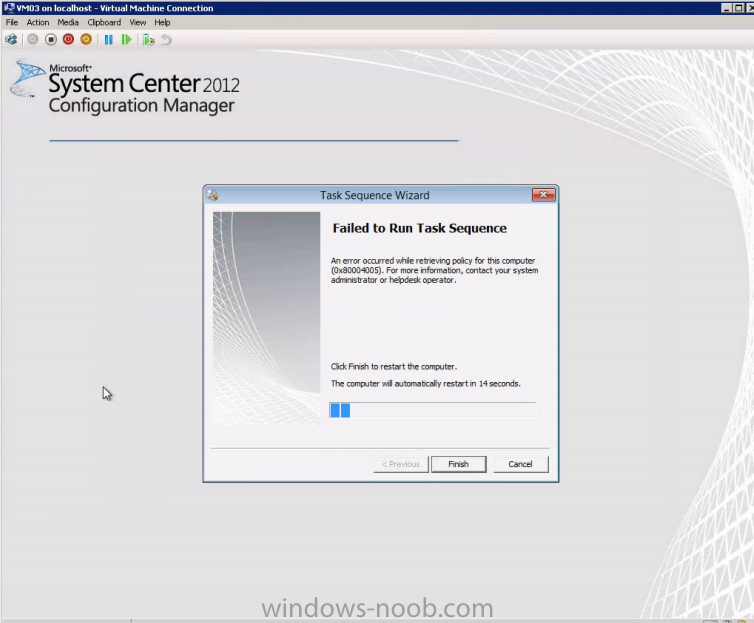Maximize the Virtual Machine Connection window

point(738,8)
